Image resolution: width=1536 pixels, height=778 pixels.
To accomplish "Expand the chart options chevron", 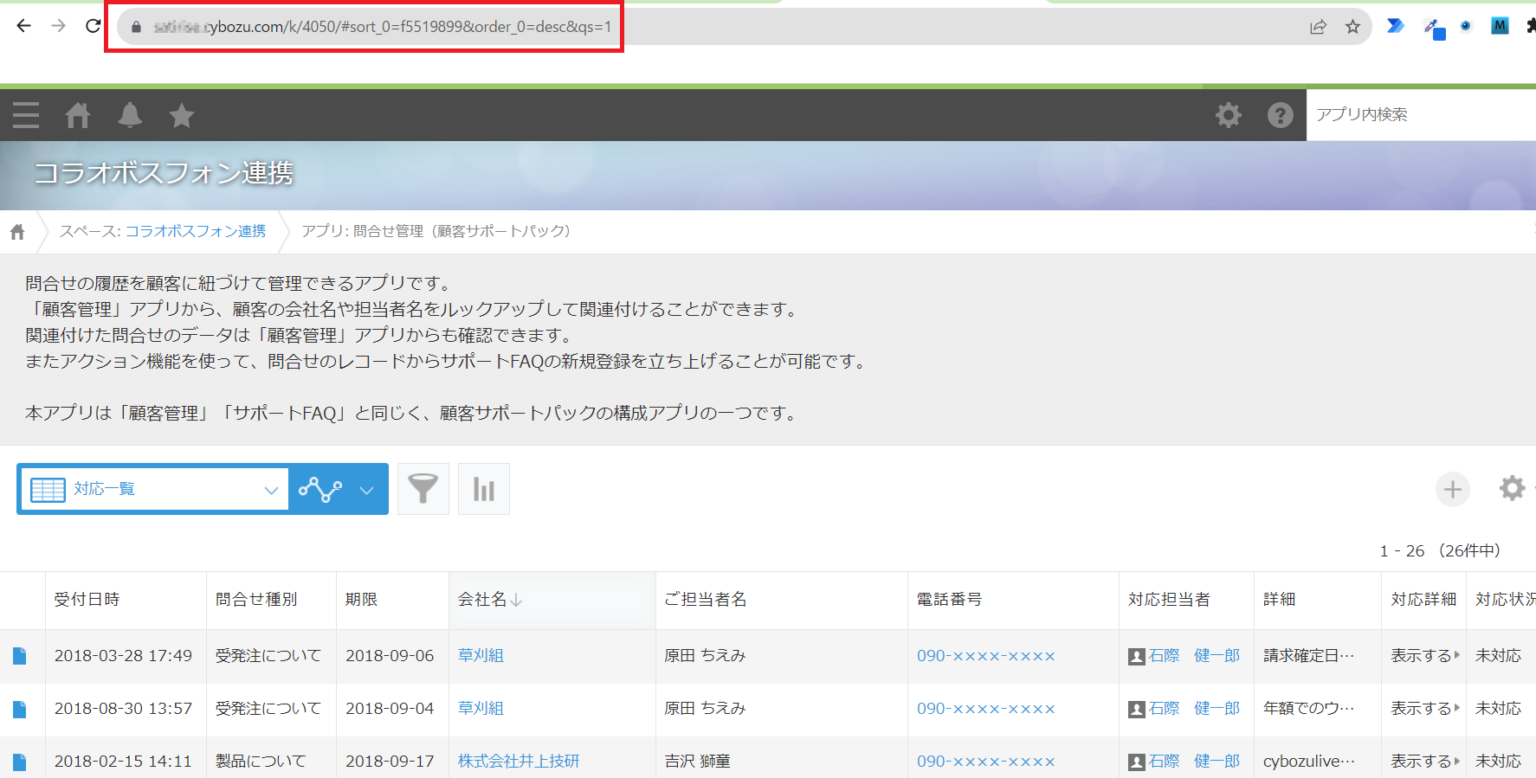I will pyautogui.click(x=367, y=489).
